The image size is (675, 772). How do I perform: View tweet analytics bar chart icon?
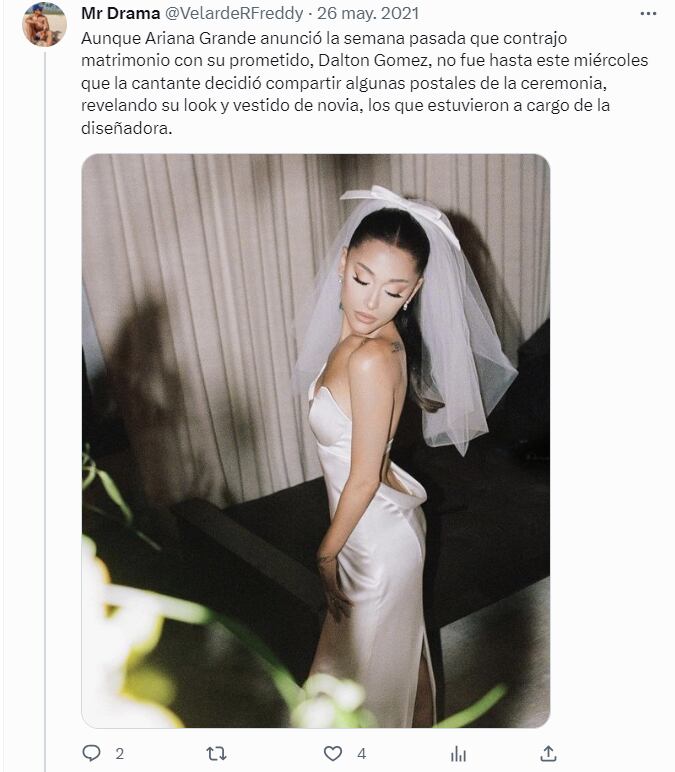point(458,753)
